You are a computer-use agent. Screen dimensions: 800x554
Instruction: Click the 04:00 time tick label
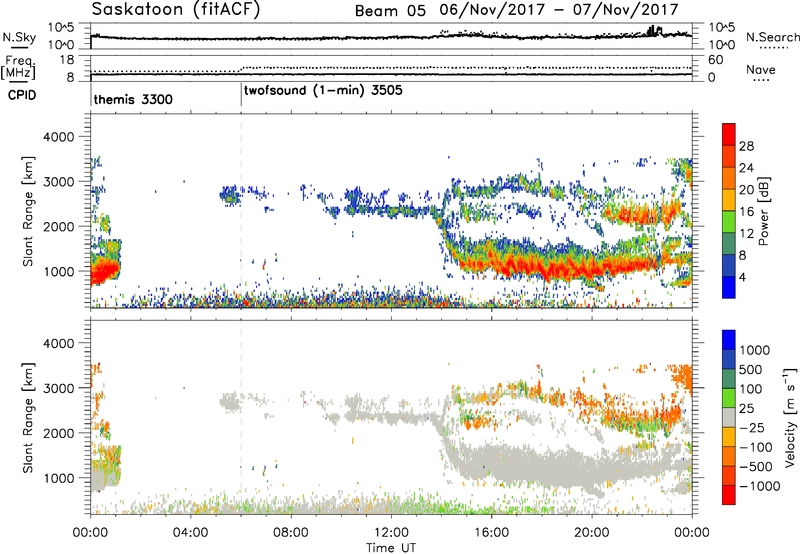point(191,533)
